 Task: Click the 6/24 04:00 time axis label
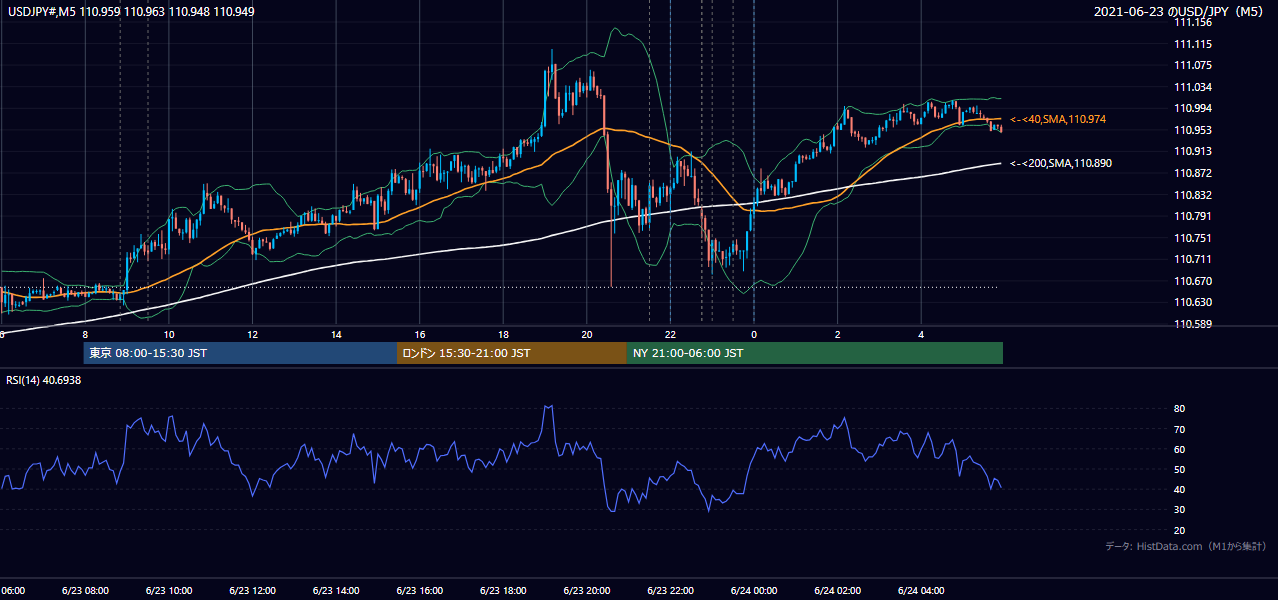coord(920,591)
